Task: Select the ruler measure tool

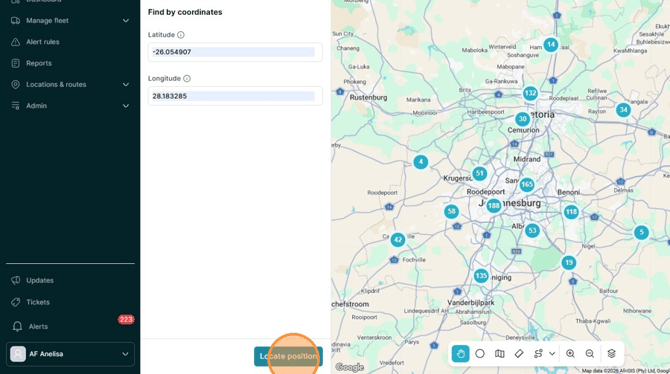Action: [519, 354]
